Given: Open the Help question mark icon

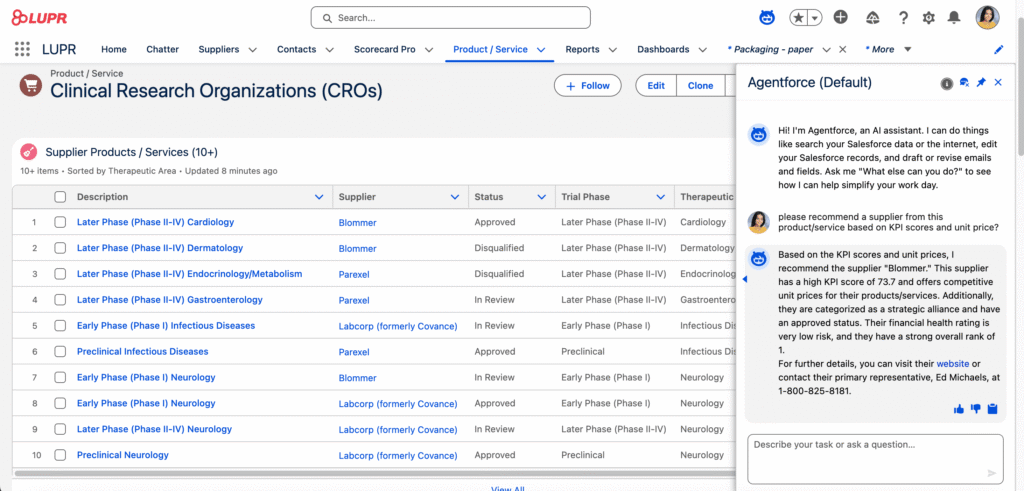Looking at the screenshot, I should 903,18.
